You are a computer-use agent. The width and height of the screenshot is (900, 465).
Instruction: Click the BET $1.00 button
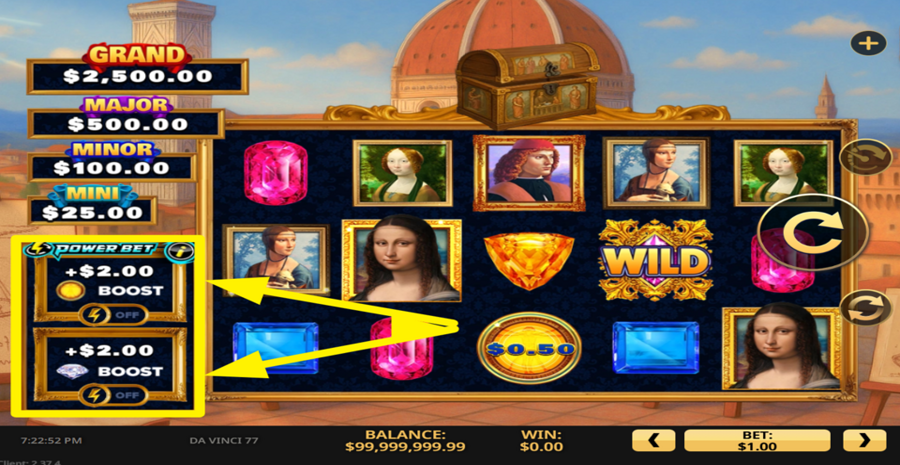click(x=757, y=441)
